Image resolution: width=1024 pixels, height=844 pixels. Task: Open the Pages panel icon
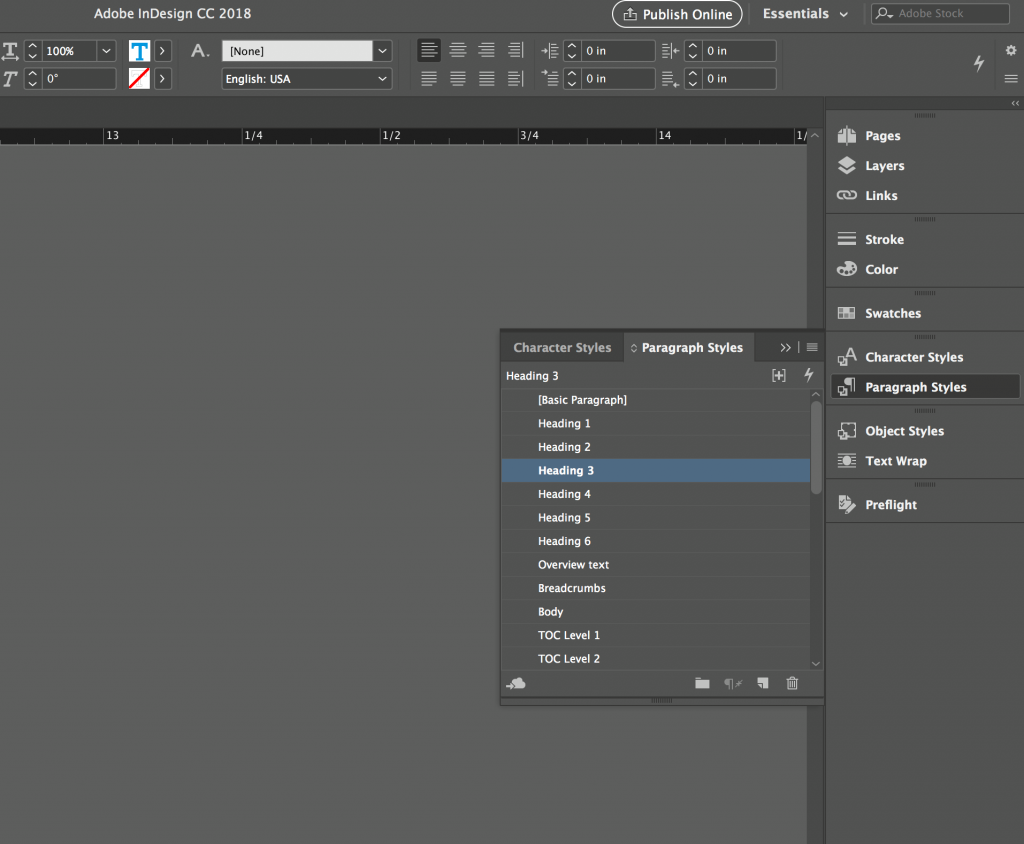847,136
